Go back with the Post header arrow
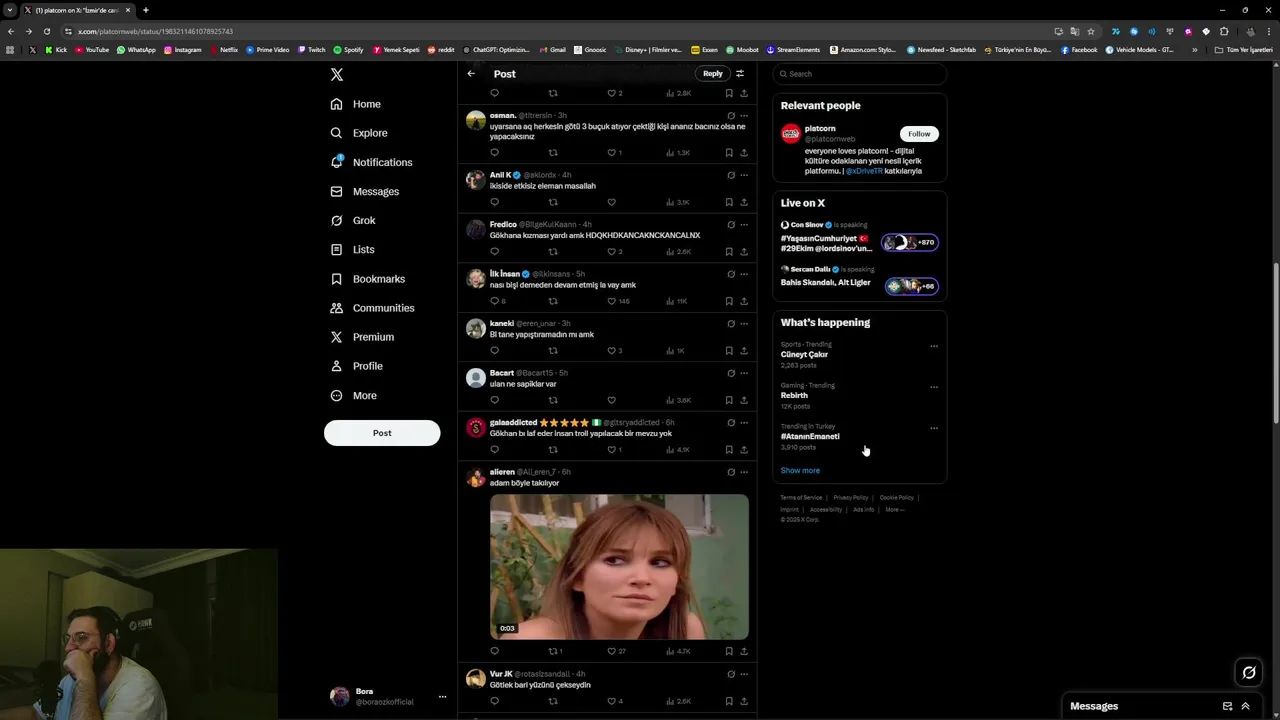 click(471, 73)
